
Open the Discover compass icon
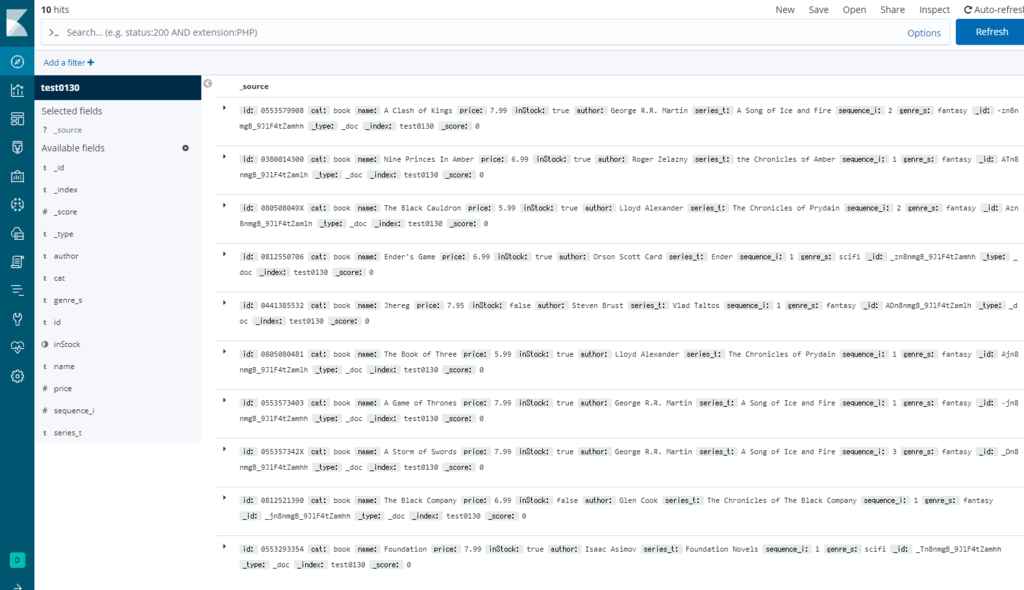pyautogui.click(x=17, y=61)
